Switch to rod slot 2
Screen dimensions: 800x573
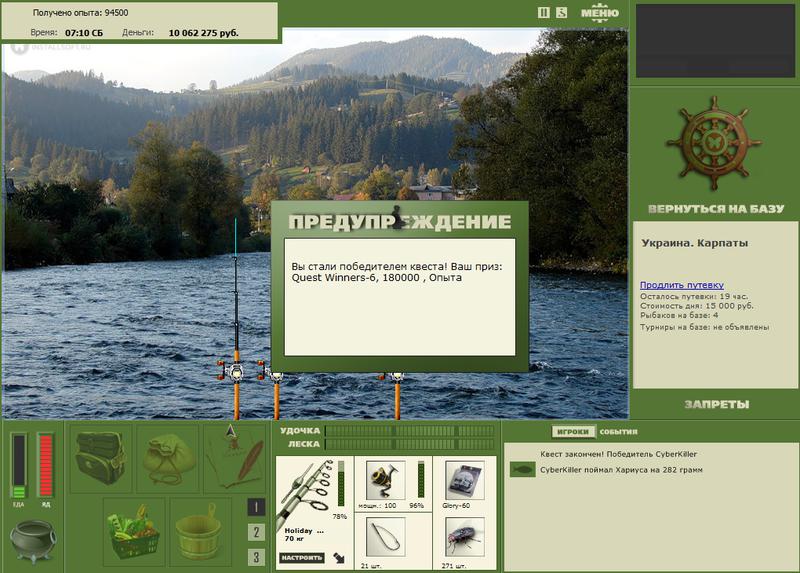[x=256, y=532]
